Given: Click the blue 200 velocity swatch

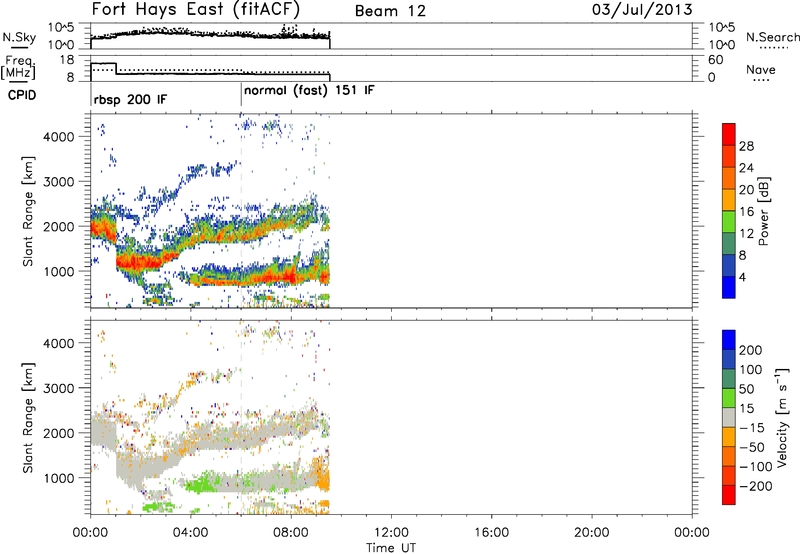Looking at the screenshot, I should tap(729, 340).
